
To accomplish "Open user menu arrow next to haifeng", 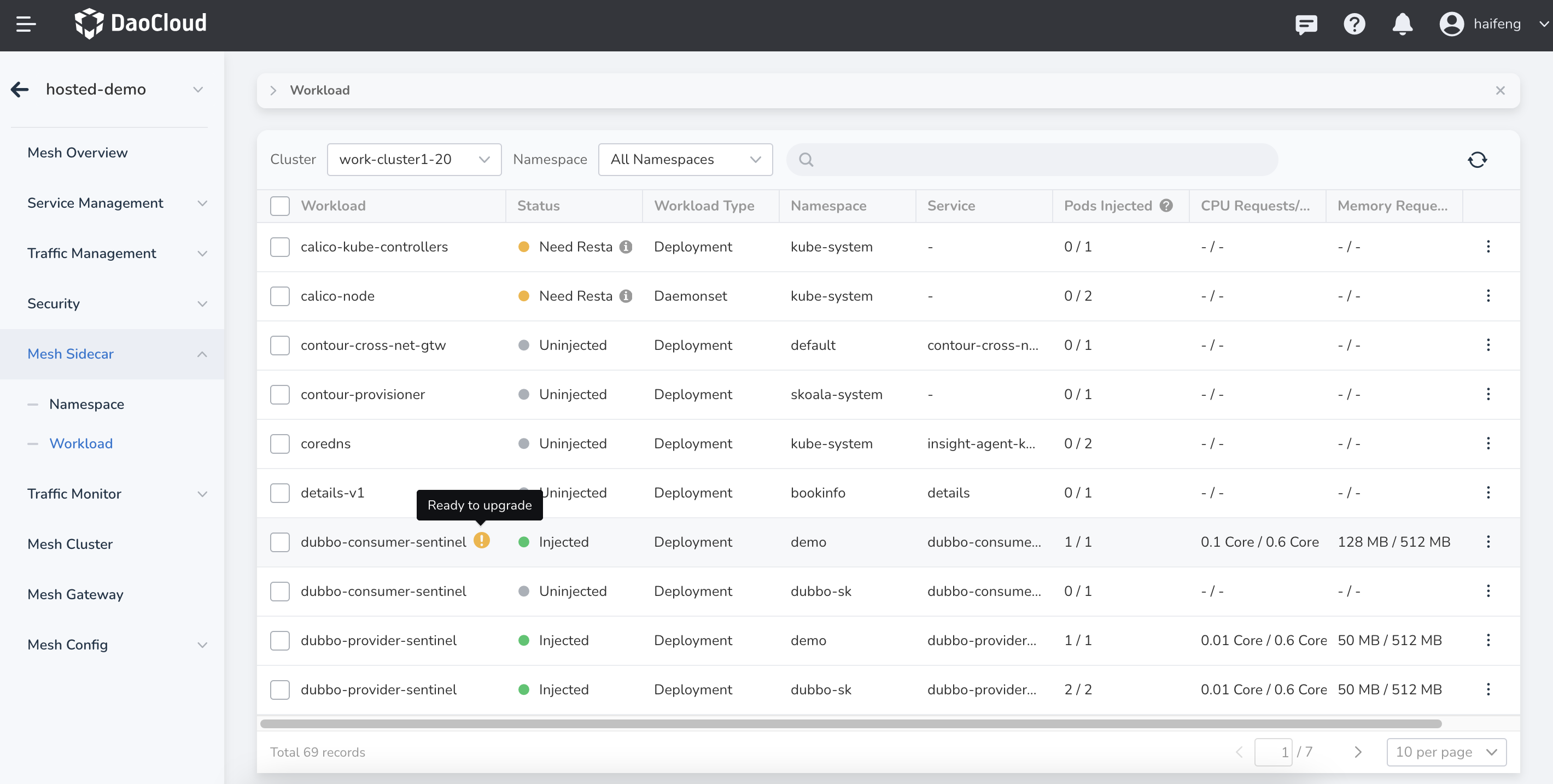I will [1543, 24].
